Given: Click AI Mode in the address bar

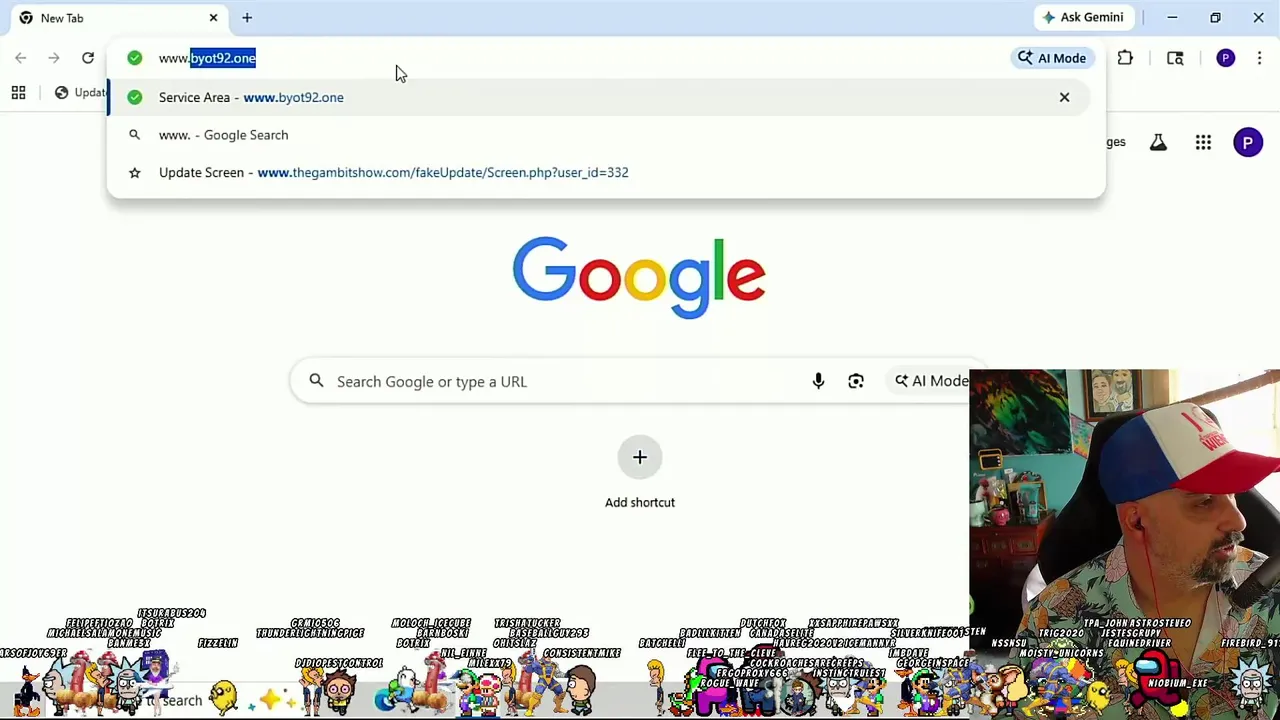Looking at the screenshot, I should [1052, 58].
